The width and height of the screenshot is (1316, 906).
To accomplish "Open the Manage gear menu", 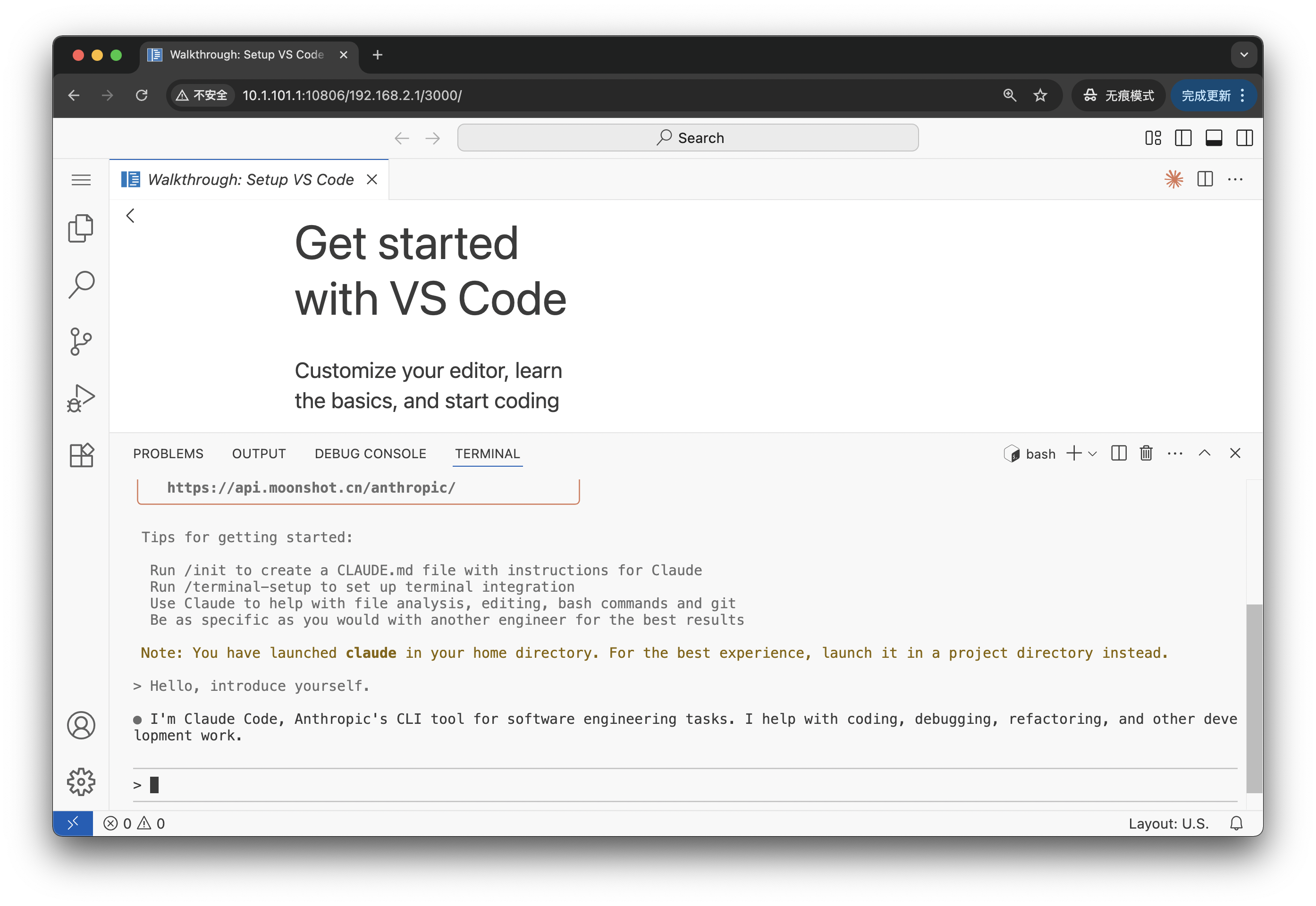I will tap(81, 782).
